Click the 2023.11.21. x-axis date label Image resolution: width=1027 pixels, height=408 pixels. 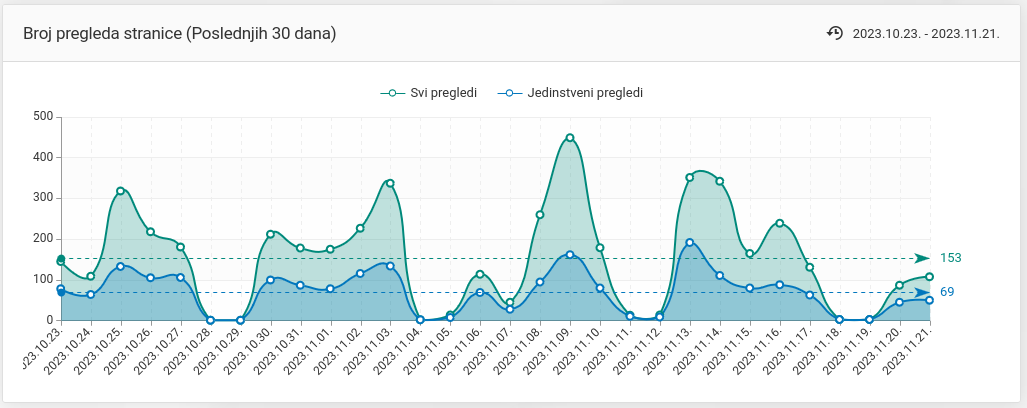912,348
